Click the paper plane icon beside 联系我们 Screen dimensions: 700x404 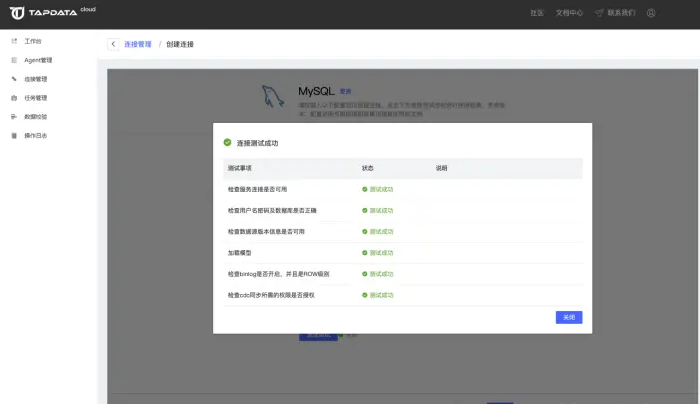(599, 14)
